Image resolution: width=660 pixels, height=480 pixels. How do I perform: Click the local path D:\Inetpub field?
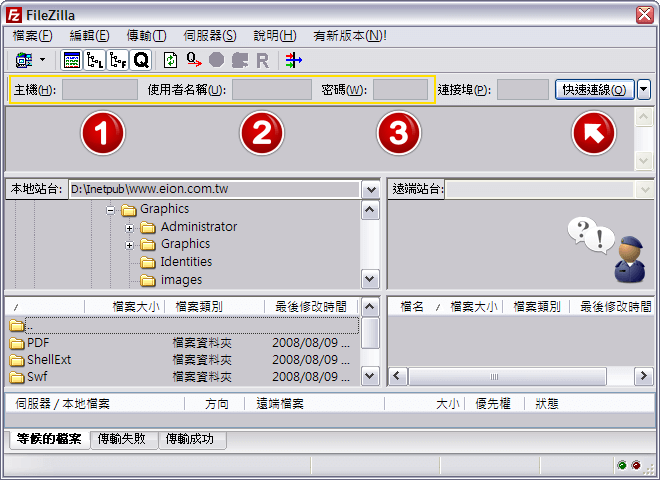(x=214, y=189)
